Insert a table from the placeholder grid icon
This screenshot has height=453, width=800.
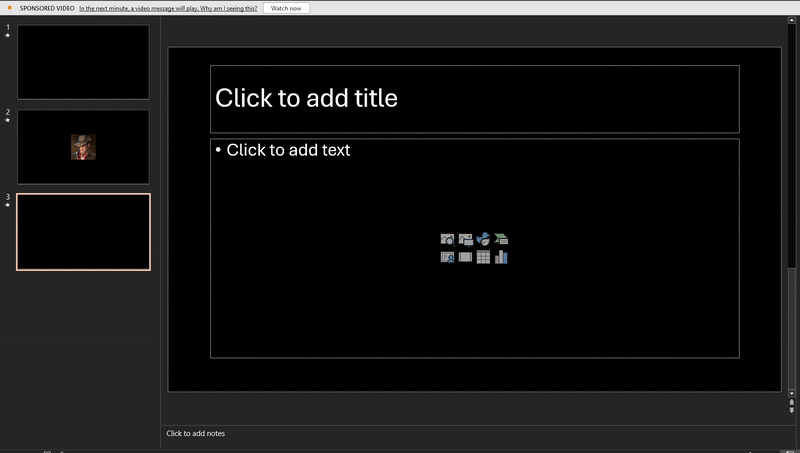point(483,257)
